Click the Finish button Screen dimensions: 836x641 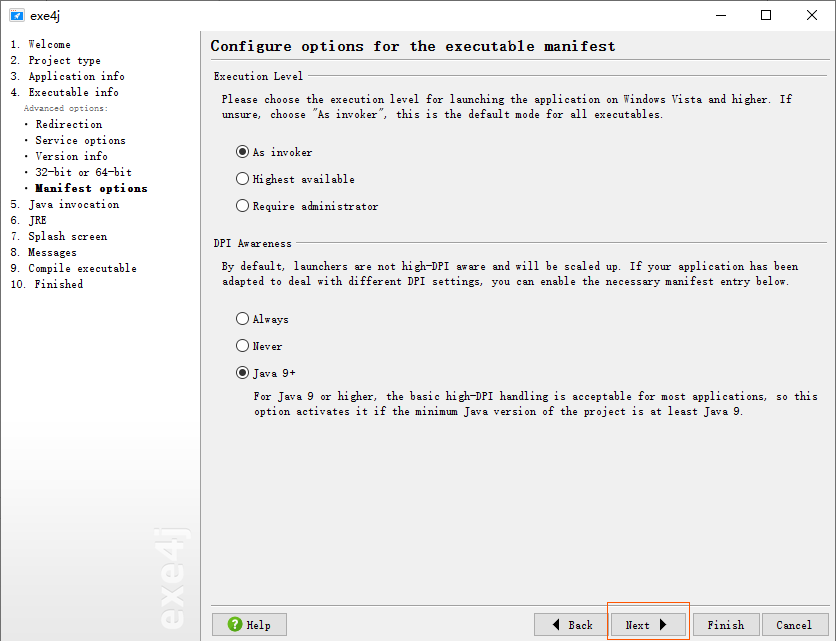tap(726, 624)
